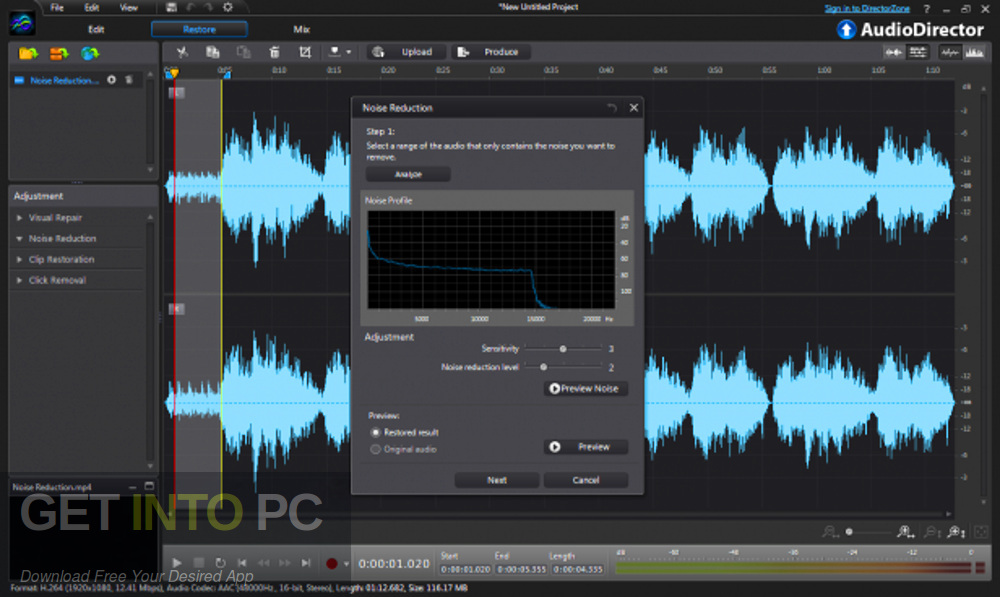Open preferences gear icon

228,8
